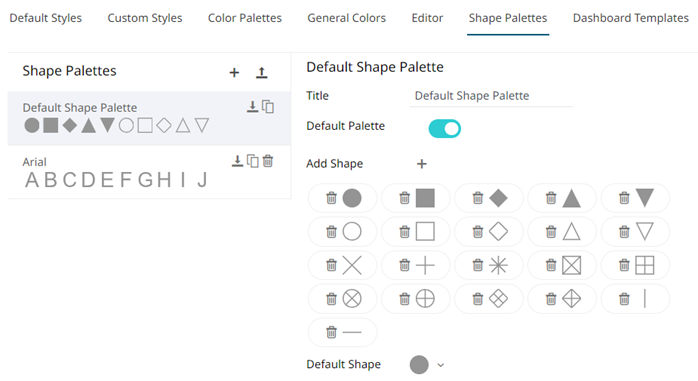Toggle the Default Palette switch
Screen dimensions: 698x381
(x=444, y=129)
